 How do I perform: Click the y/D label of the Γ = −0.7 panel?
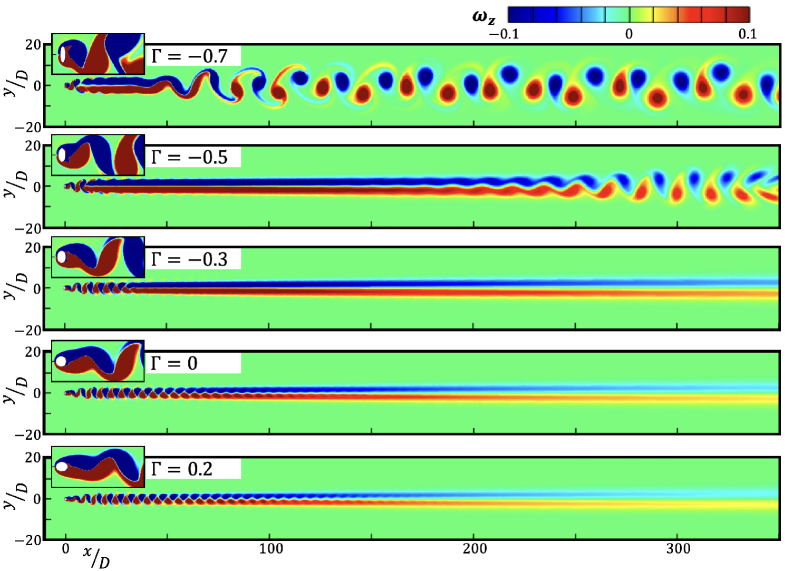click(16, 85)
